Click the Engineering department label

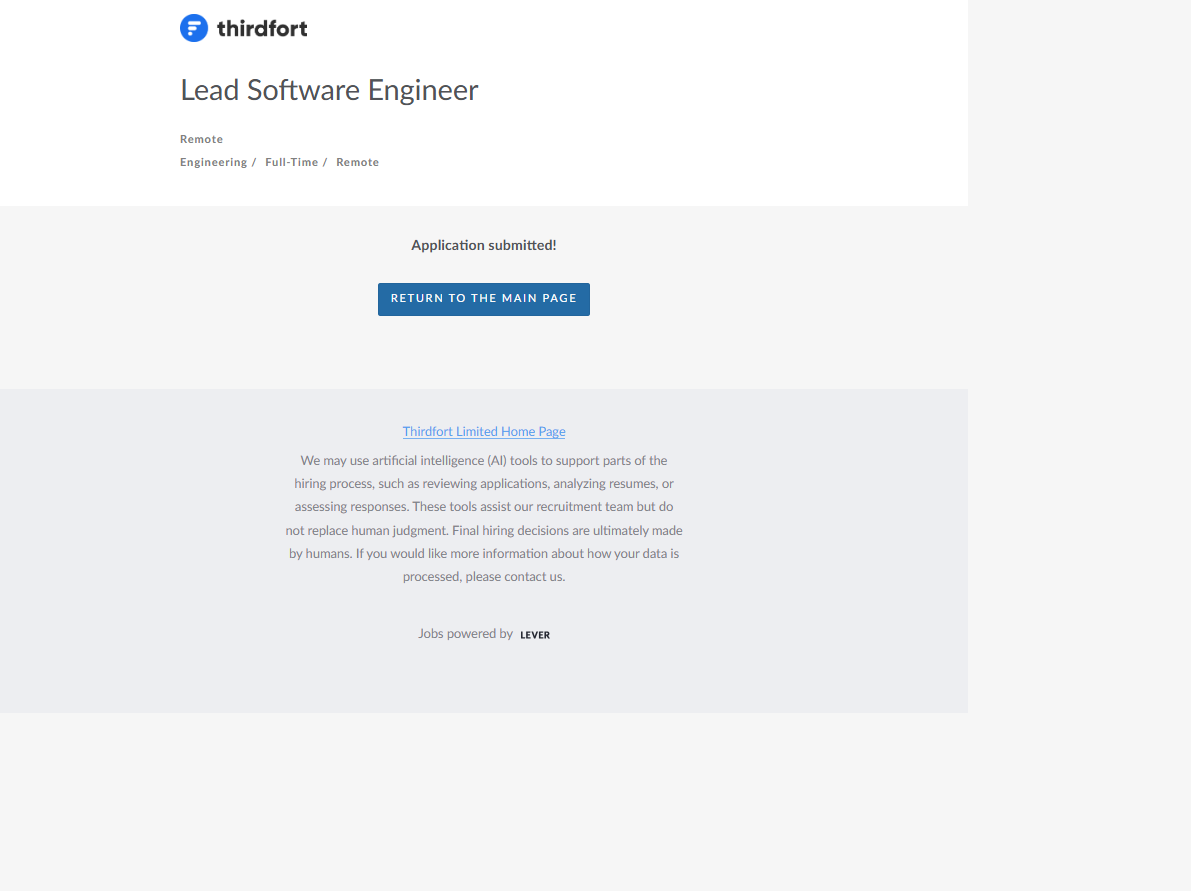(x=213, y=162)
